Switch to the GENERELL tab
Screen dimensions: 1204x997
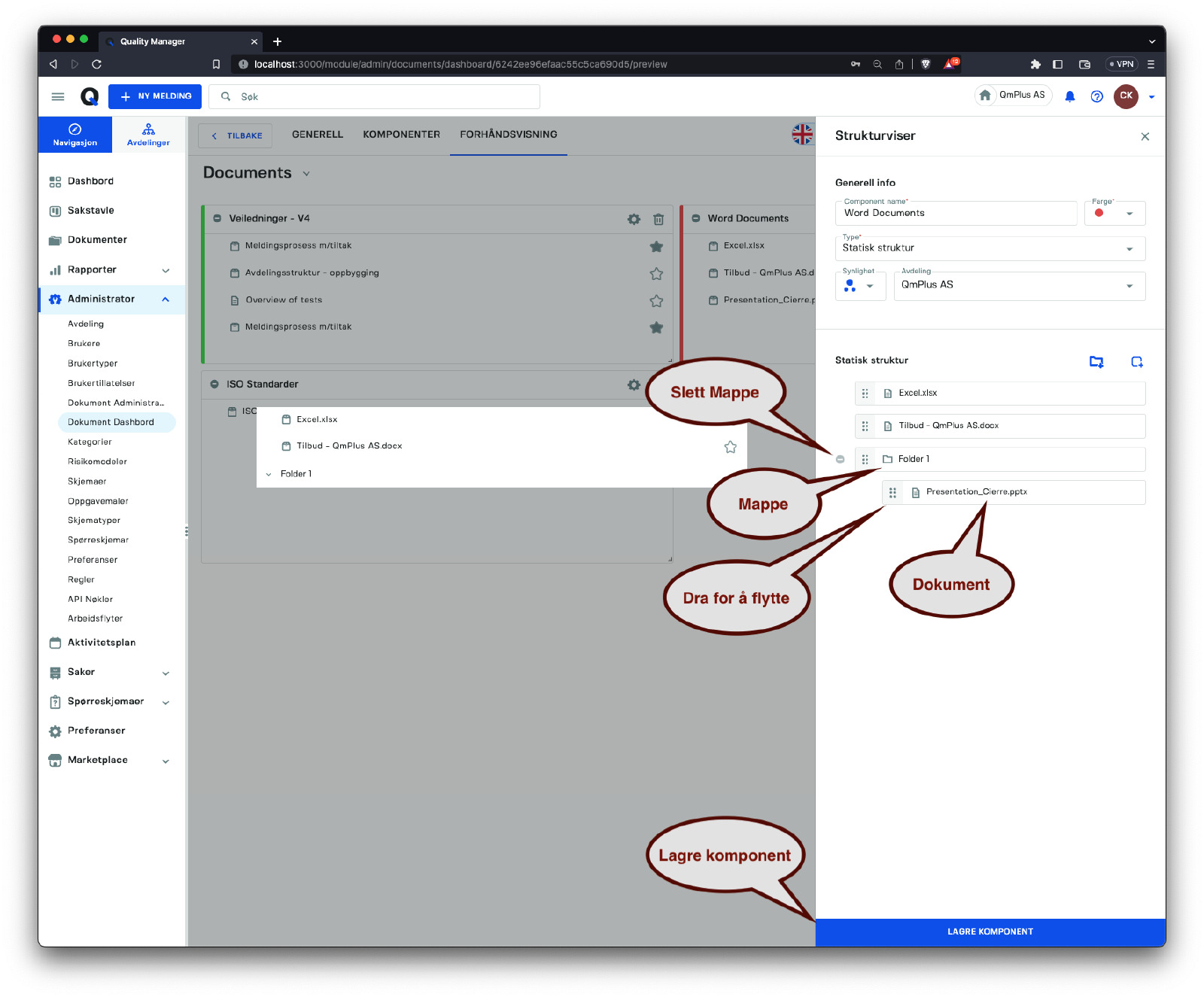pyautogui.click(x=318, y=135)
